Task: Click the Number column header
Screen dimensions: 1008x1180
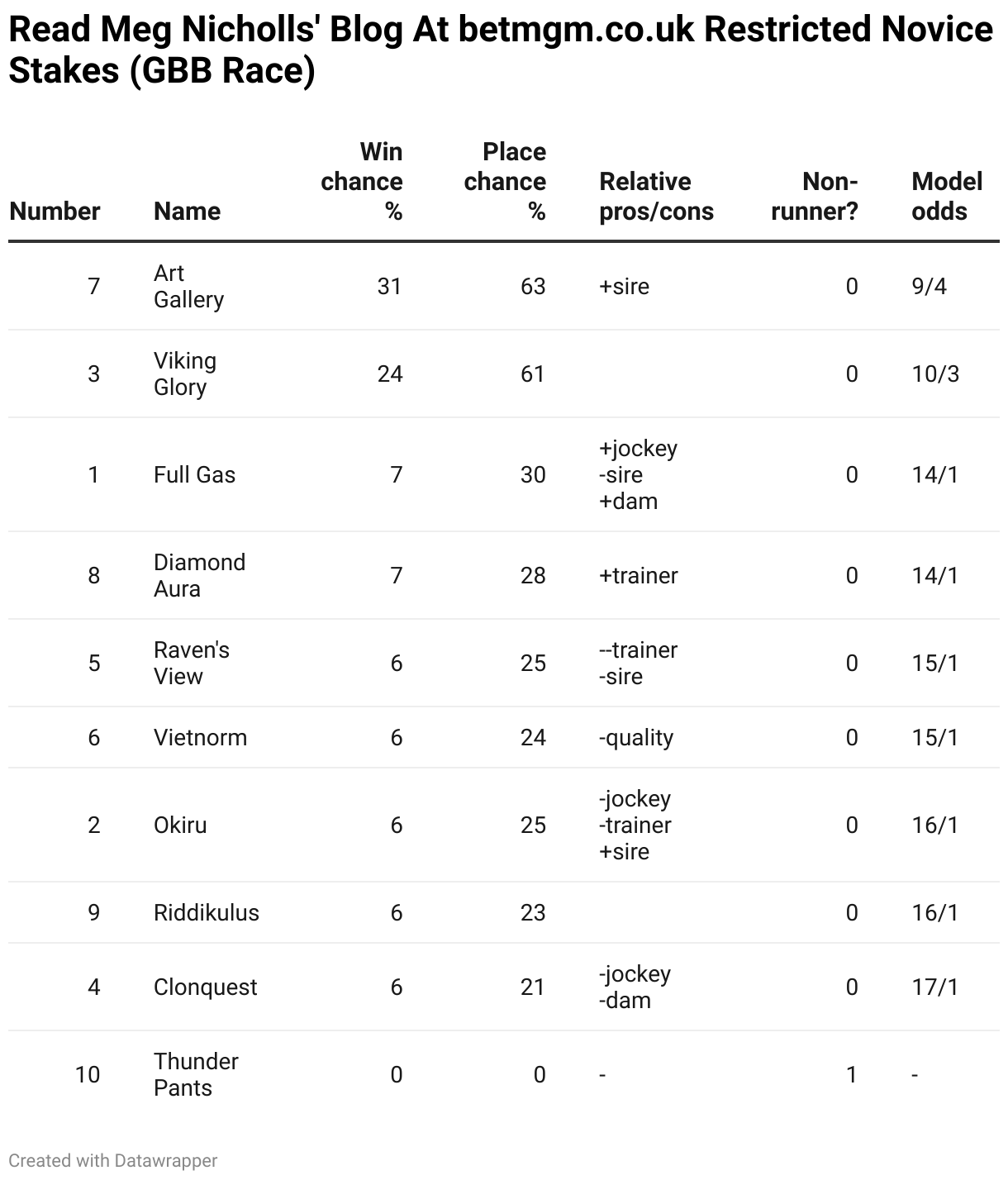Action: click(x=55, y=212)
